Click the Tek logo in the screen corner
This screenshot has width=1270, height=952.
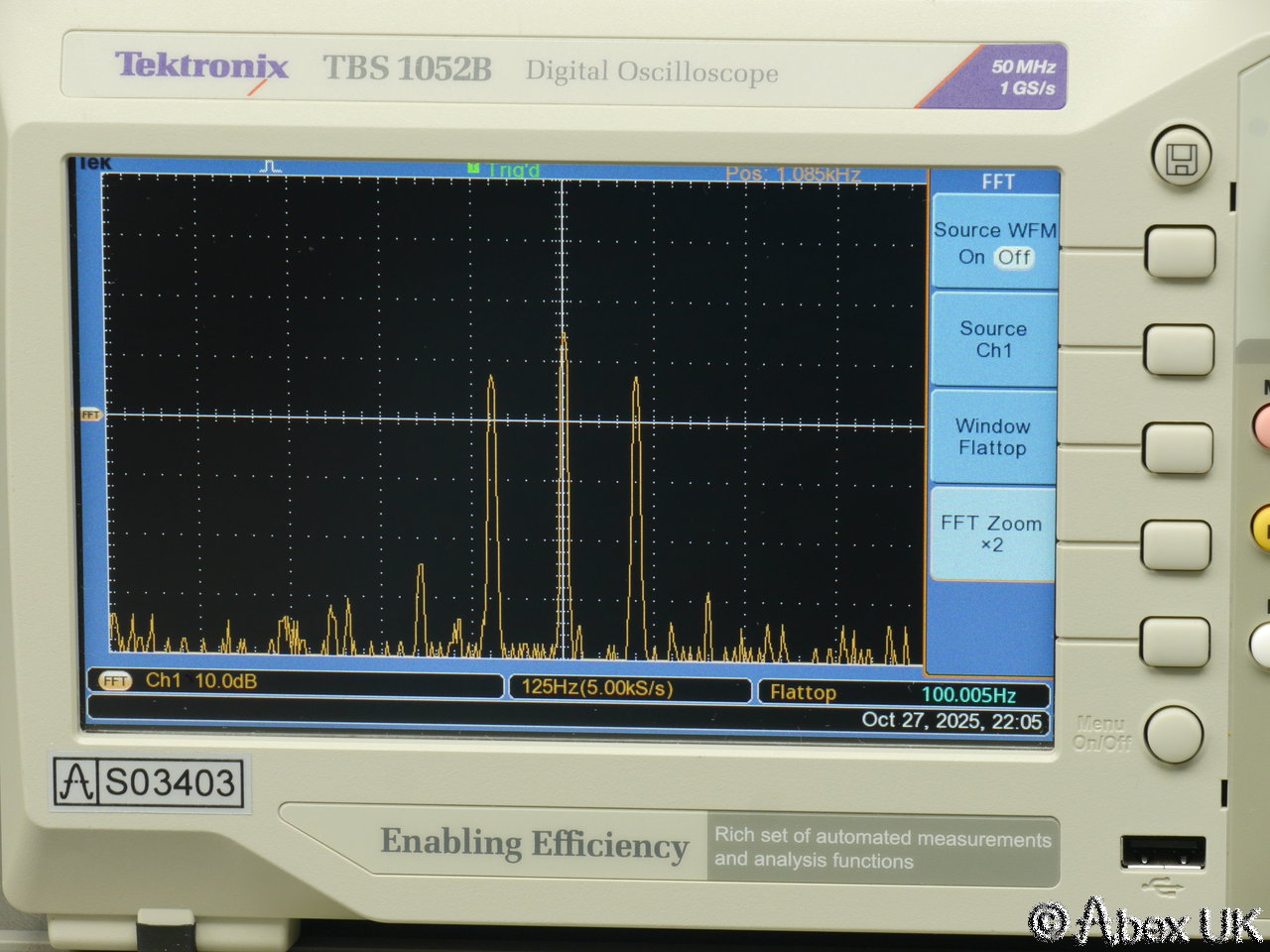pos(94,164)
